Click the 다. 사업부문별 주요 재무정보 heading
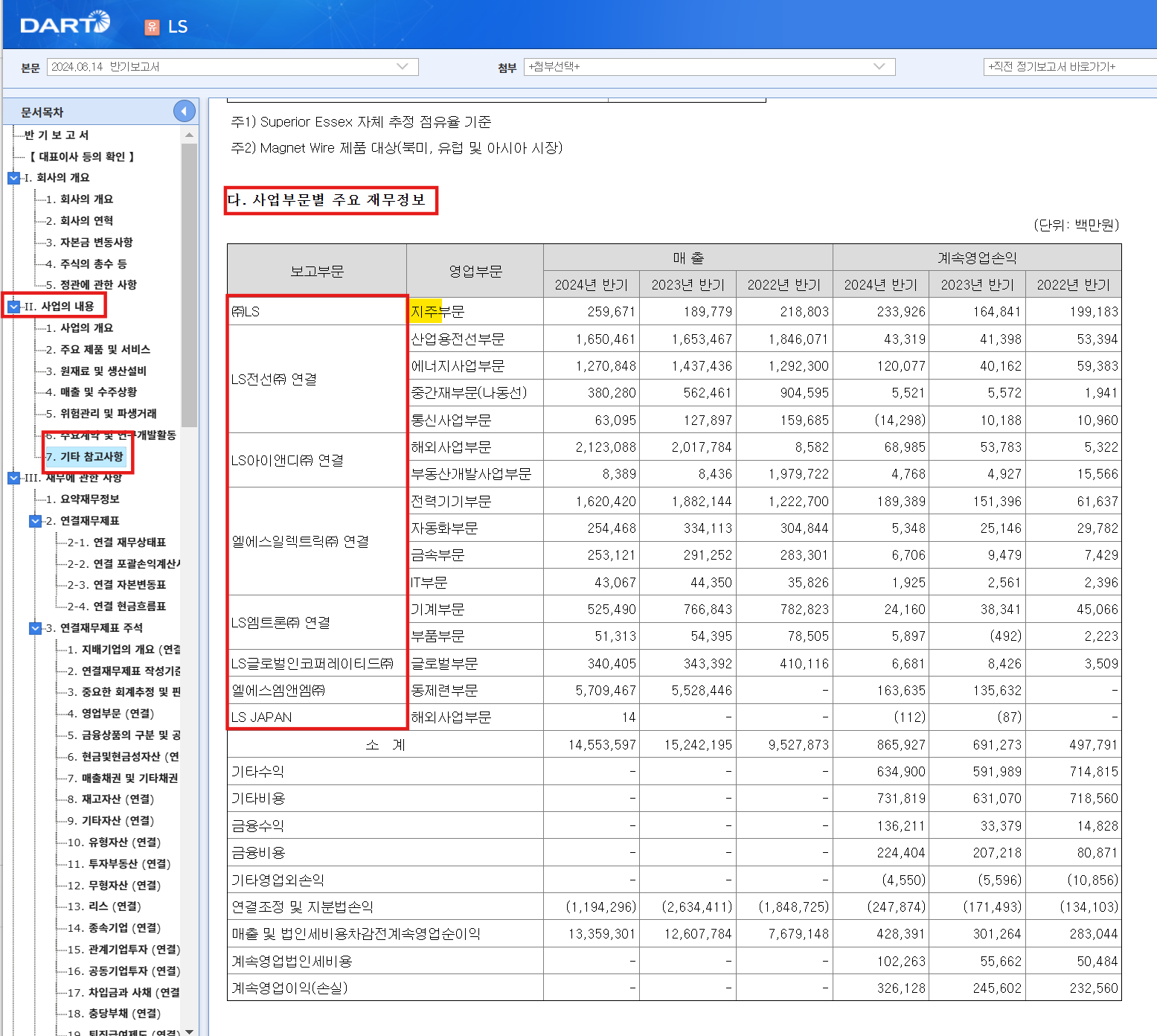Viewport: 1157px width, 1036px height. coord(327,200)
